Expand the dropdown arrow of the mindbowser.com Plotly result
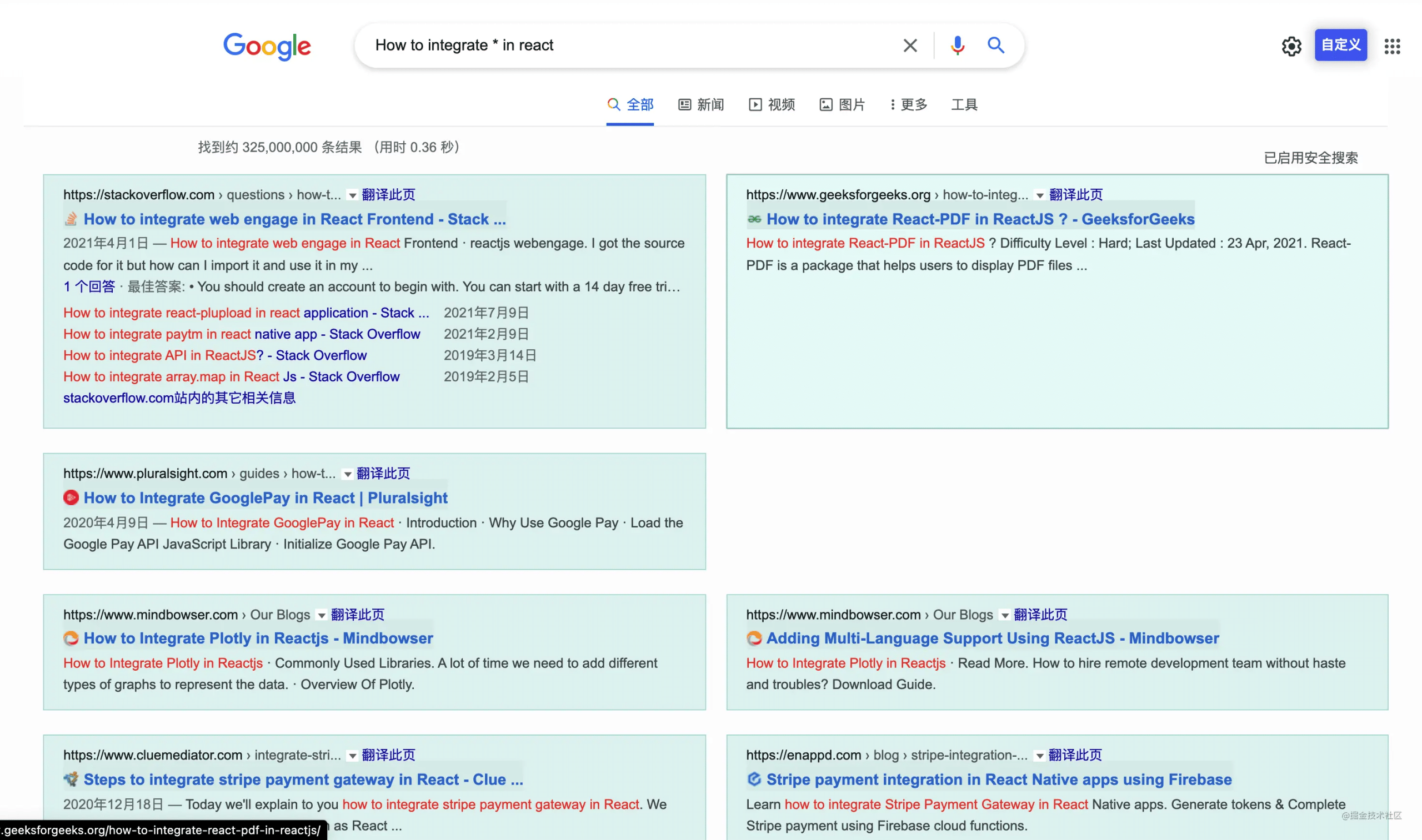The image size is (1422, 840). coord(322,615)
